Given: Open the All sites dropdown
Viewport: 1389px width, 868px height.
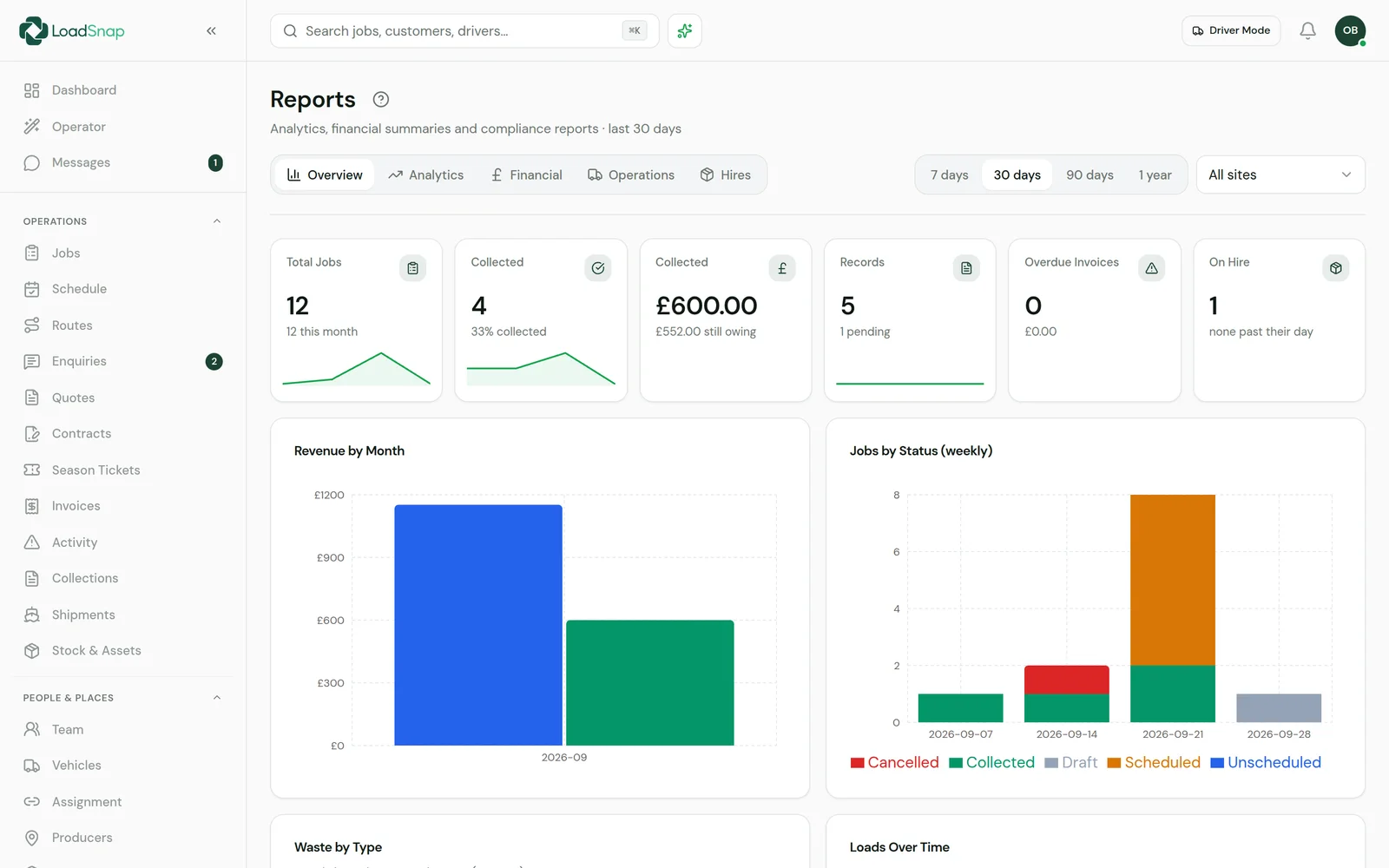Looking at the screenshot, I should click(x=1280, y=174).
